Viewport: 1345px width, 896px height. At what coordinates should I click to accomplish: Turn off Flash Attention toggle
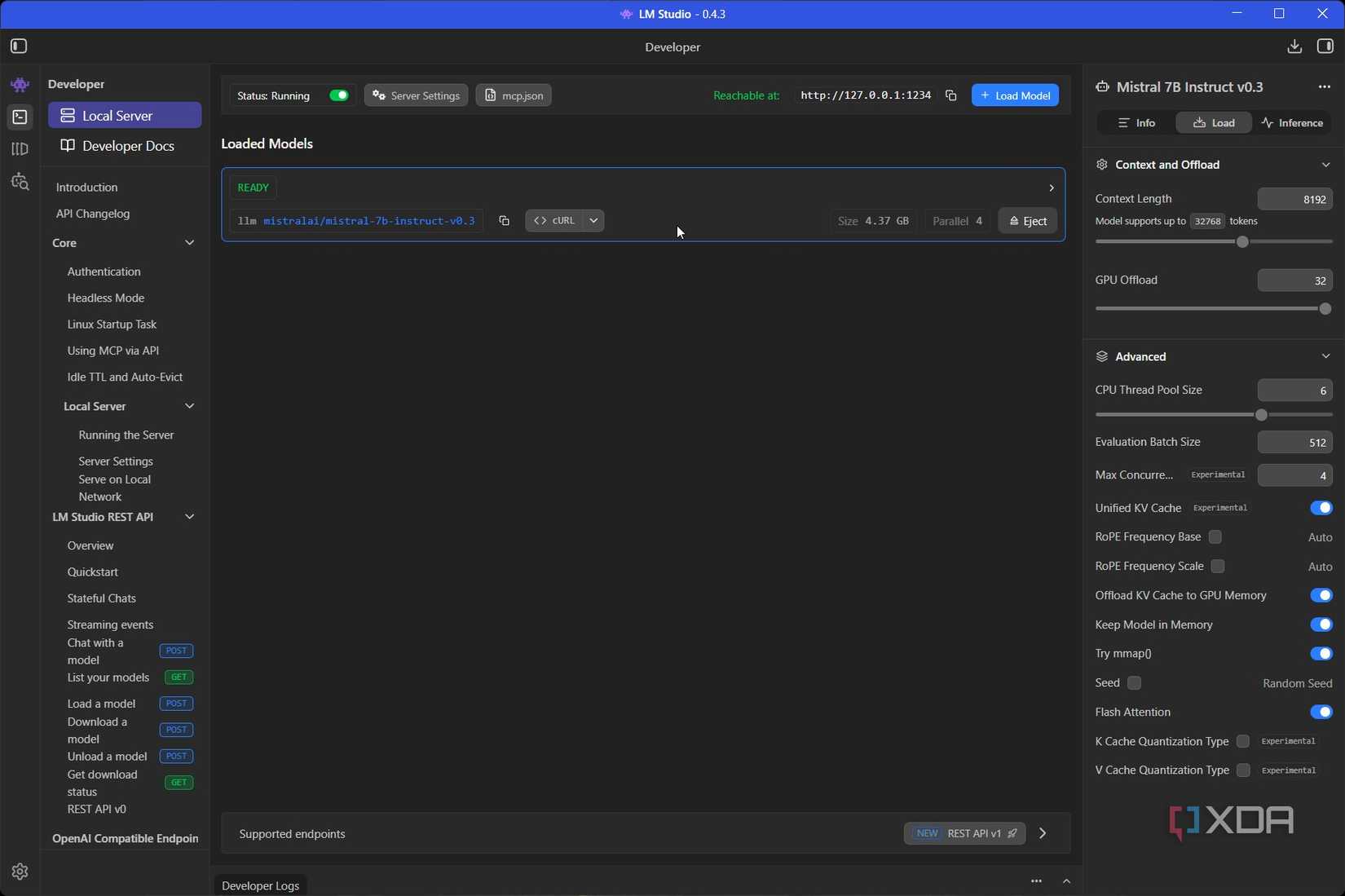(1321, 712)
